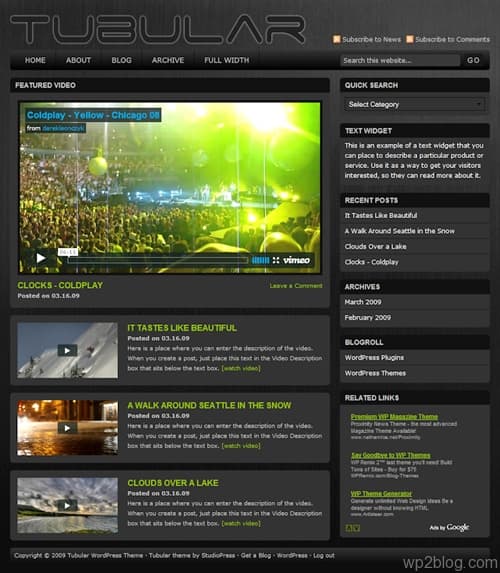Image resolution: width=500 pixels, height=573 pixels.
Task: Click Log out in footer
Action: tap(323, 555)
